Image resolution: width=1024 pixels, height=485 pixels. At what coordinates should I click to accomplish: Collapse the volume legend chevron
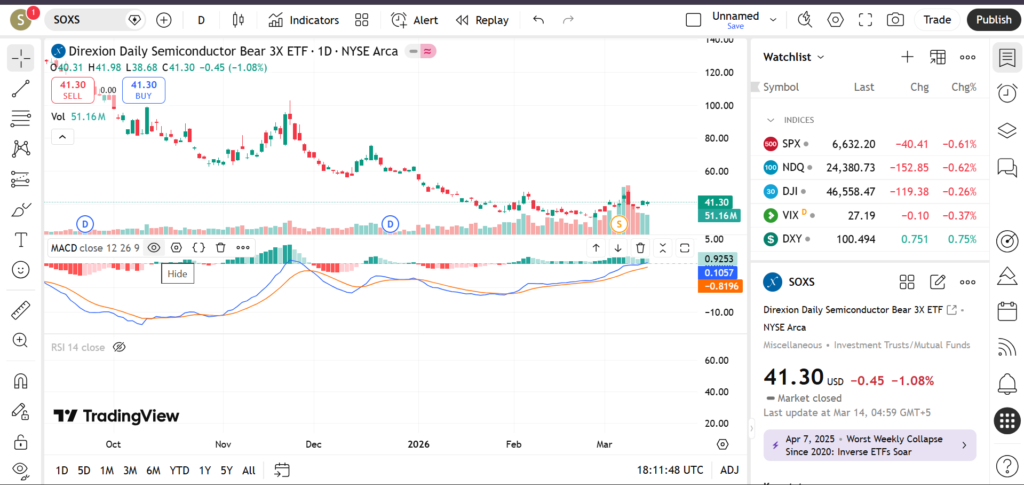(x=62, y=137)
